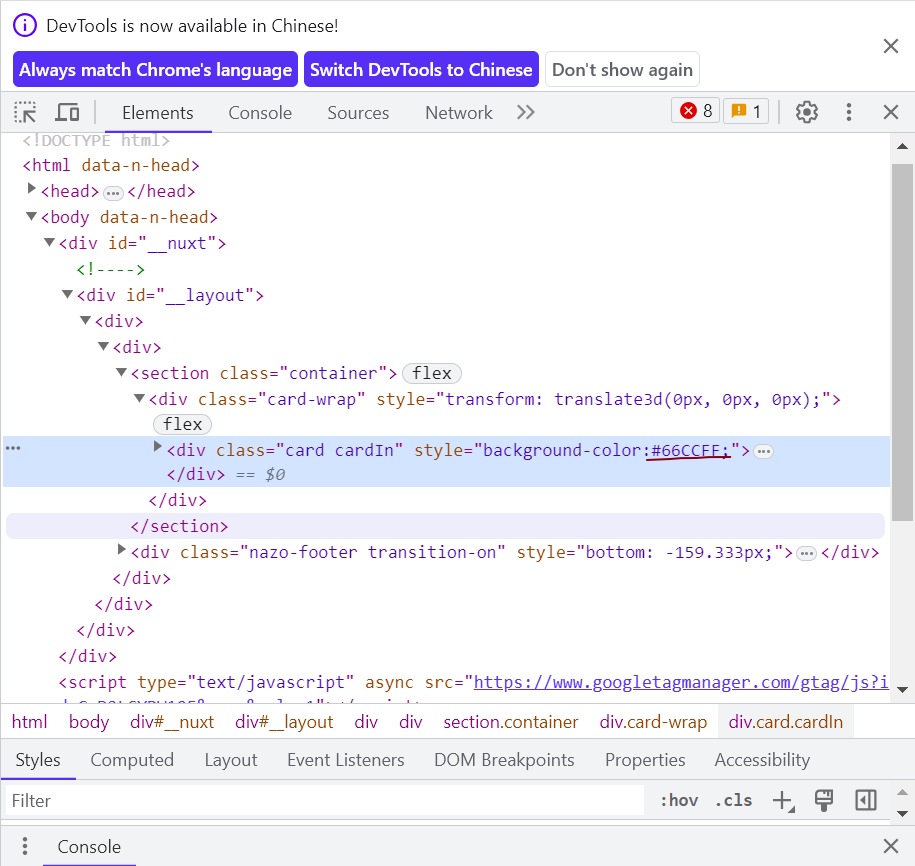
Task: Collapse the div id __nuxt node
Action: [x=50, y=242]
